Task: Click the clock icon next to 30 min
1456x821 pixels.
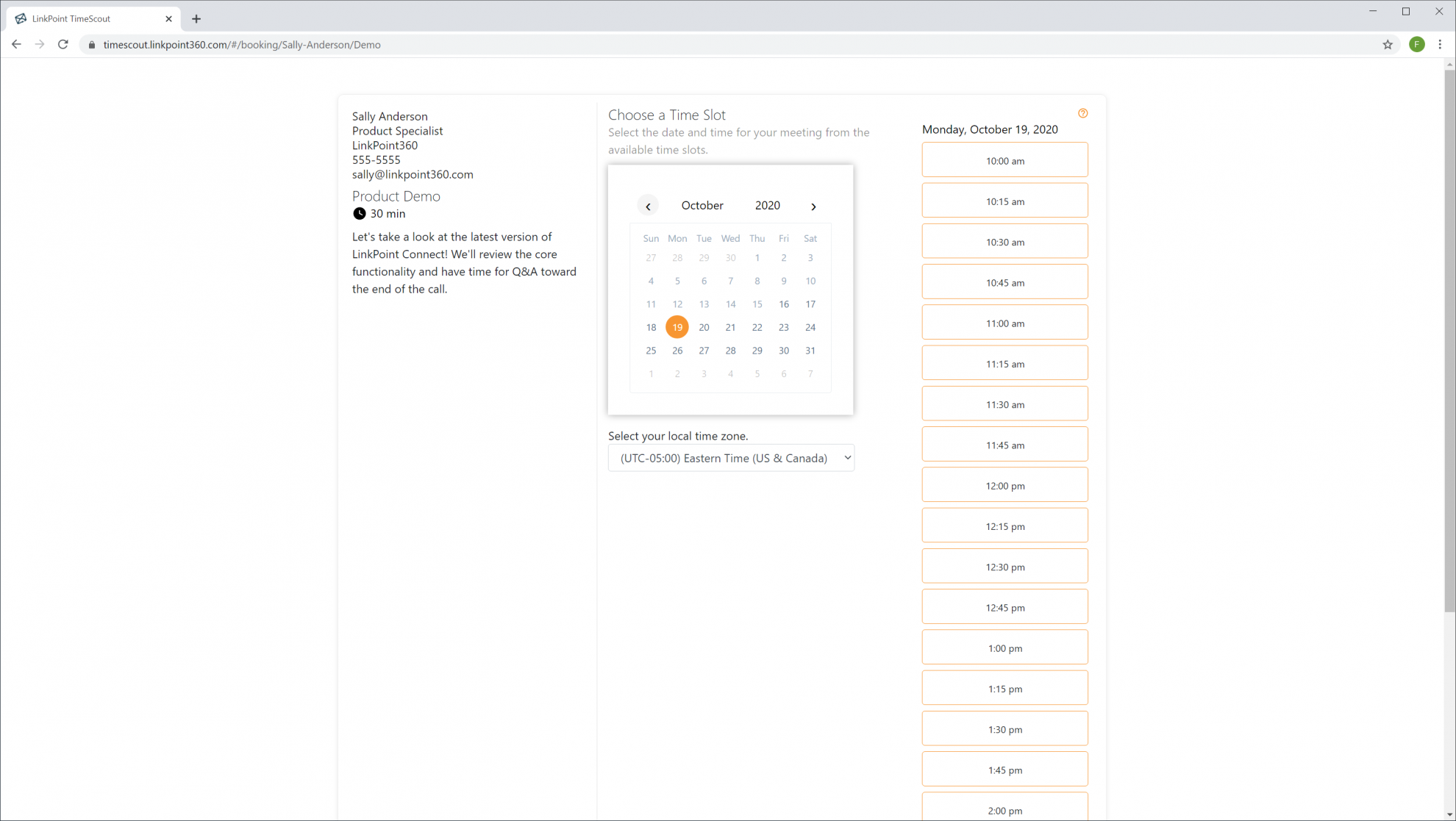Action: point(359,213)
